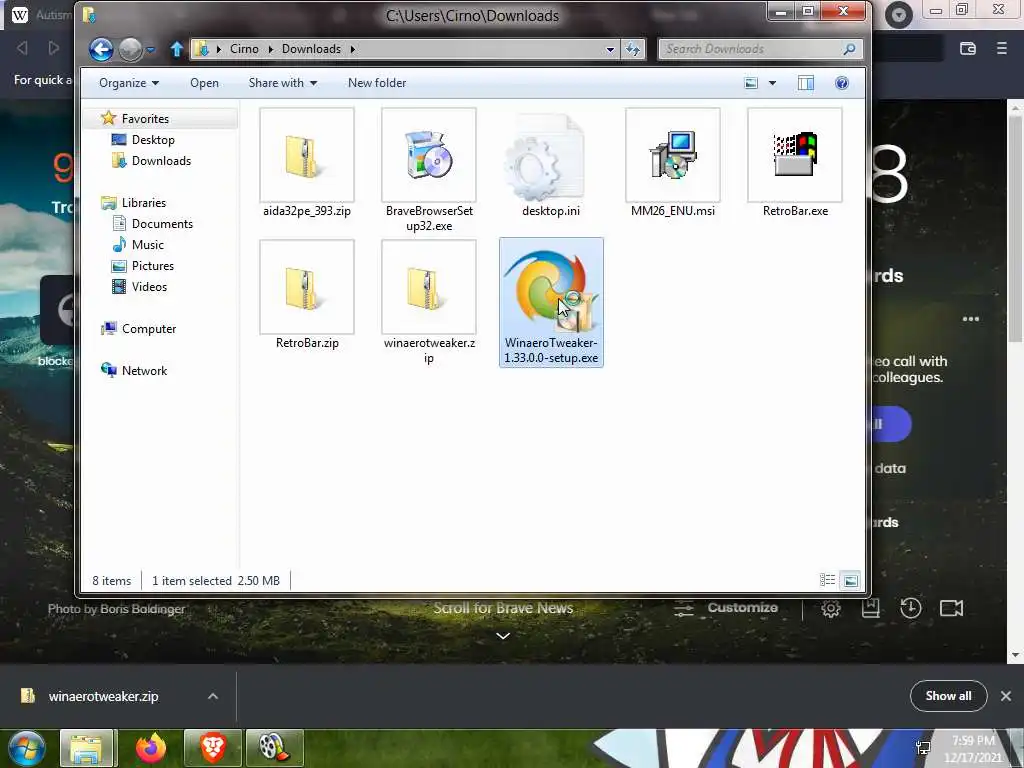Select the RetroBar.exe application icon
The height and width of the screenshot is (768, 1024).
pos(795,156)
